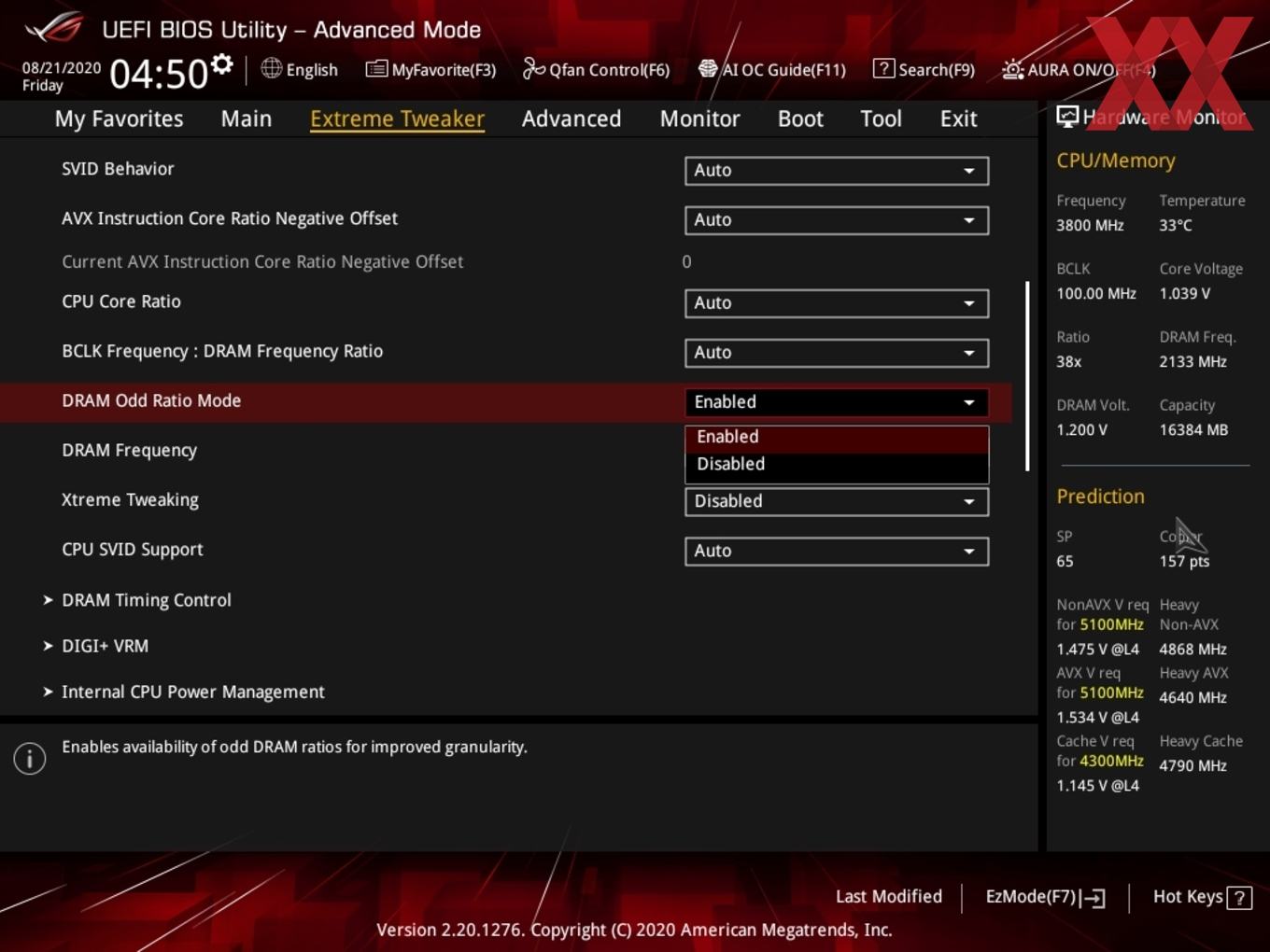
Task: Select Extreme Tweaker tab
Action: [397, 119]
